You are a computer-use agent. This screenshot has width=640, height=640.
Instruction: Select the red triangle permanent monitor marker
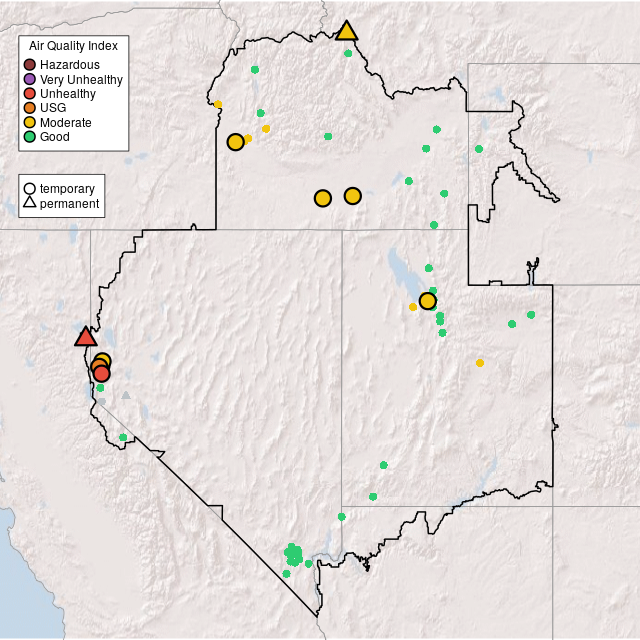[86, 337]
